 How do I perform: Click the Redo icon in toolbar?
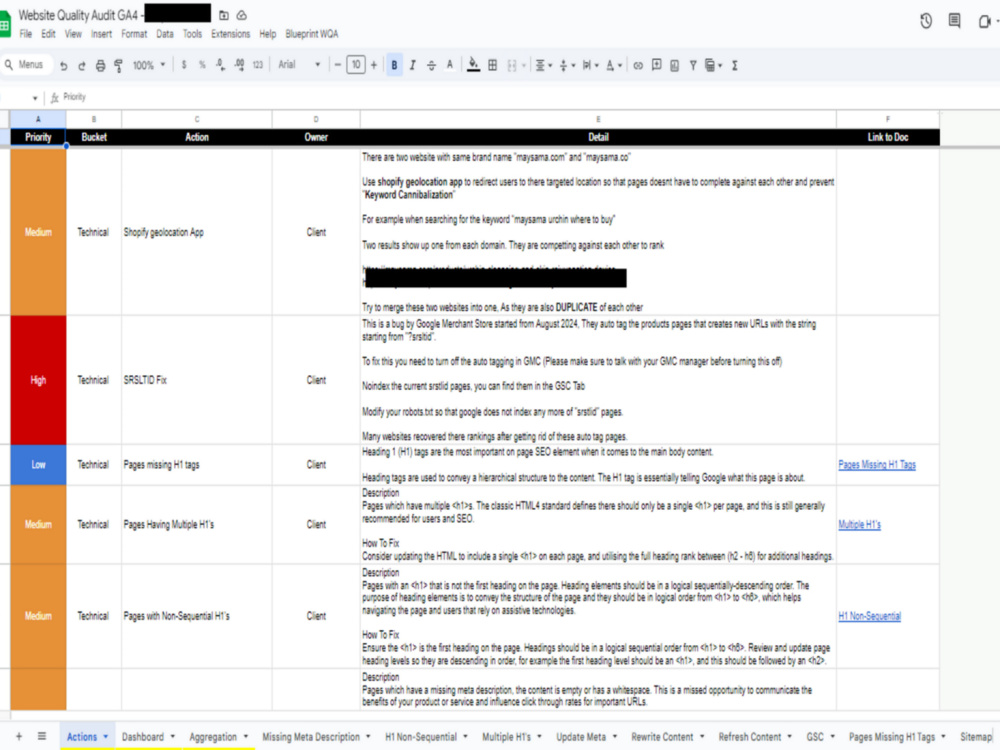(82, 65)
